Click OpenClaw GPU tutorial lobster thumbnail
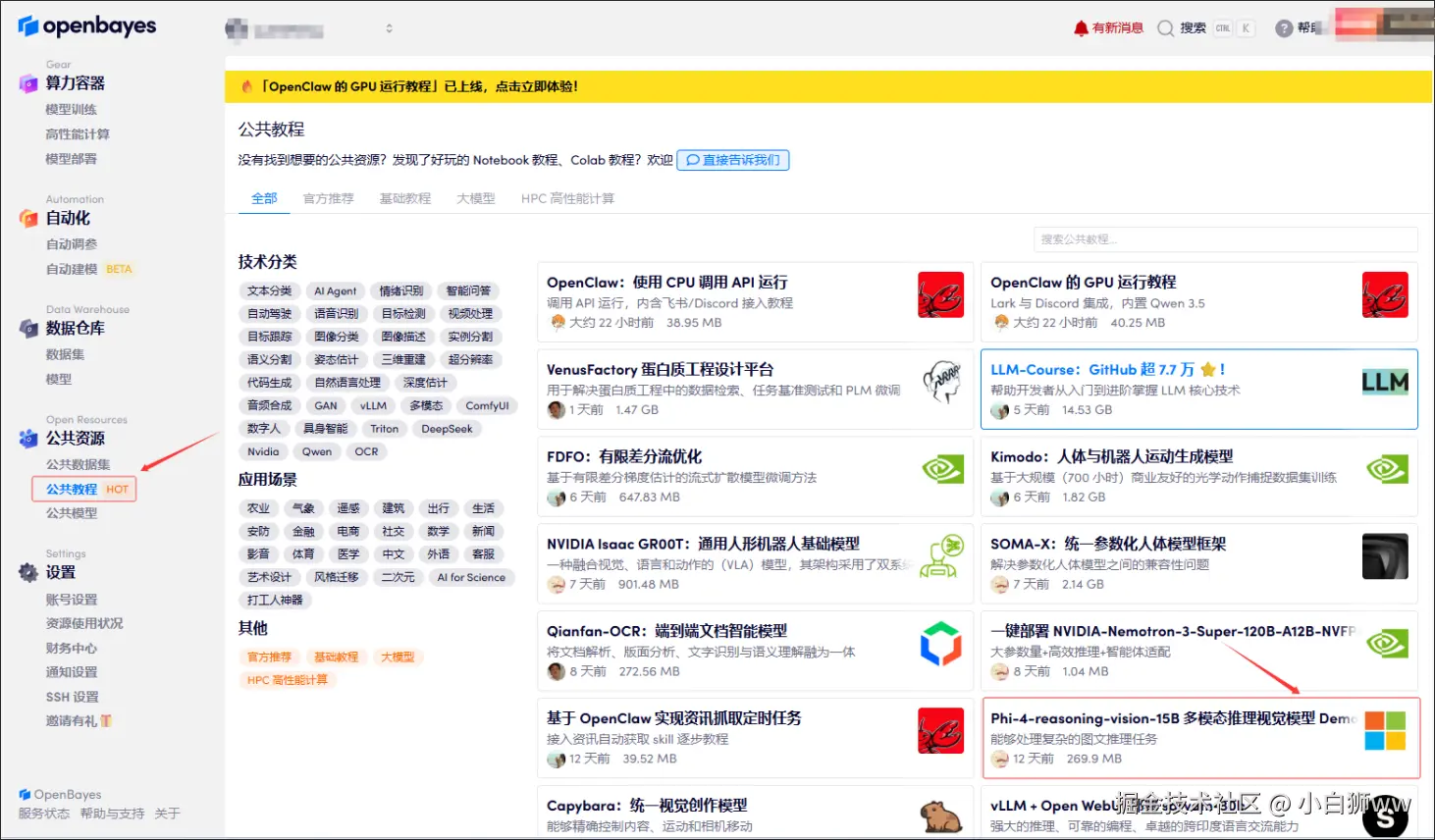The height and width of the screenshot is (840, 1435). pos(1385,295)
